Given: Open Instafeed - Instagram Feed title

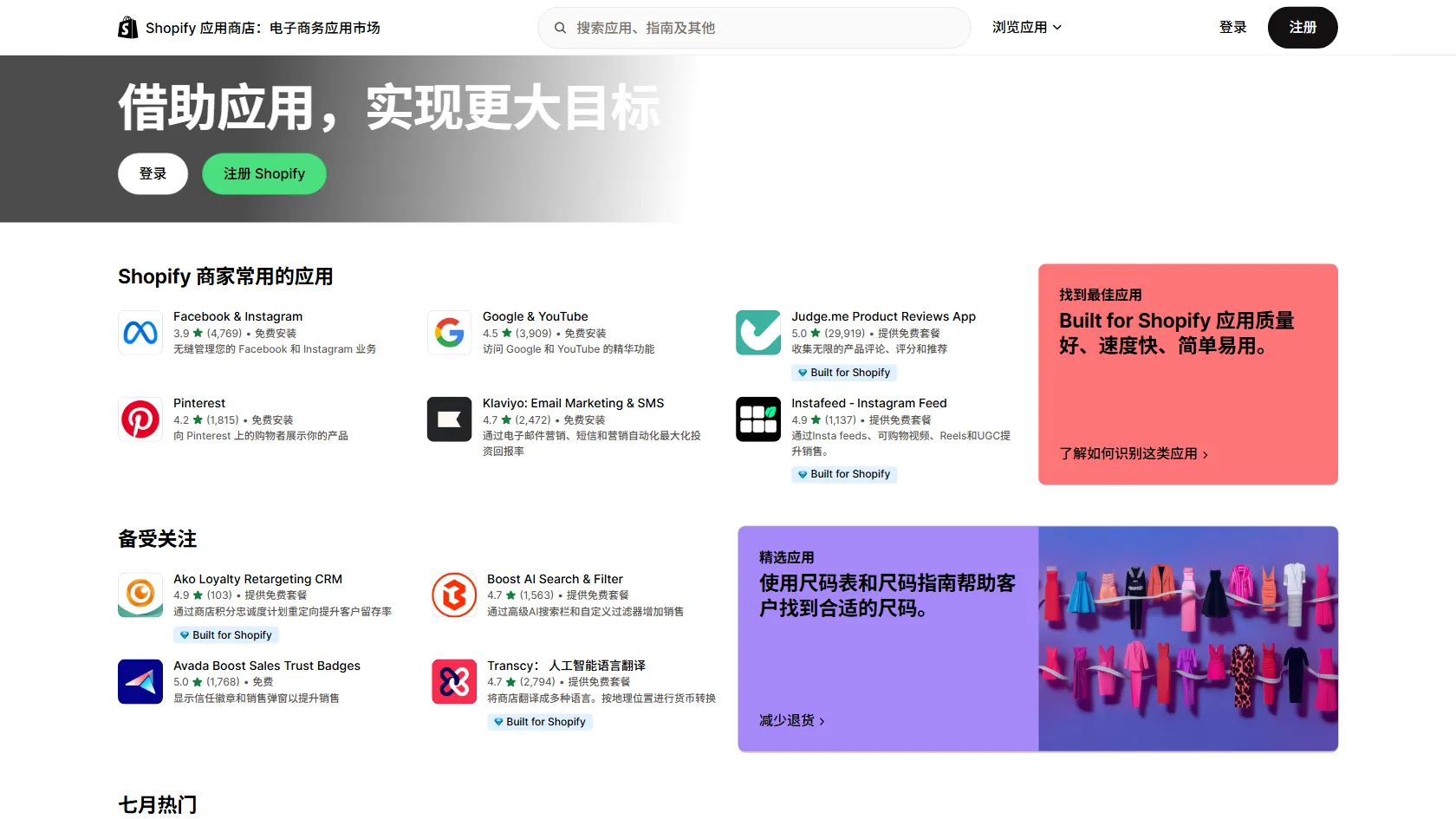Looking at the screenshot, I should click(x=869, y=404).
